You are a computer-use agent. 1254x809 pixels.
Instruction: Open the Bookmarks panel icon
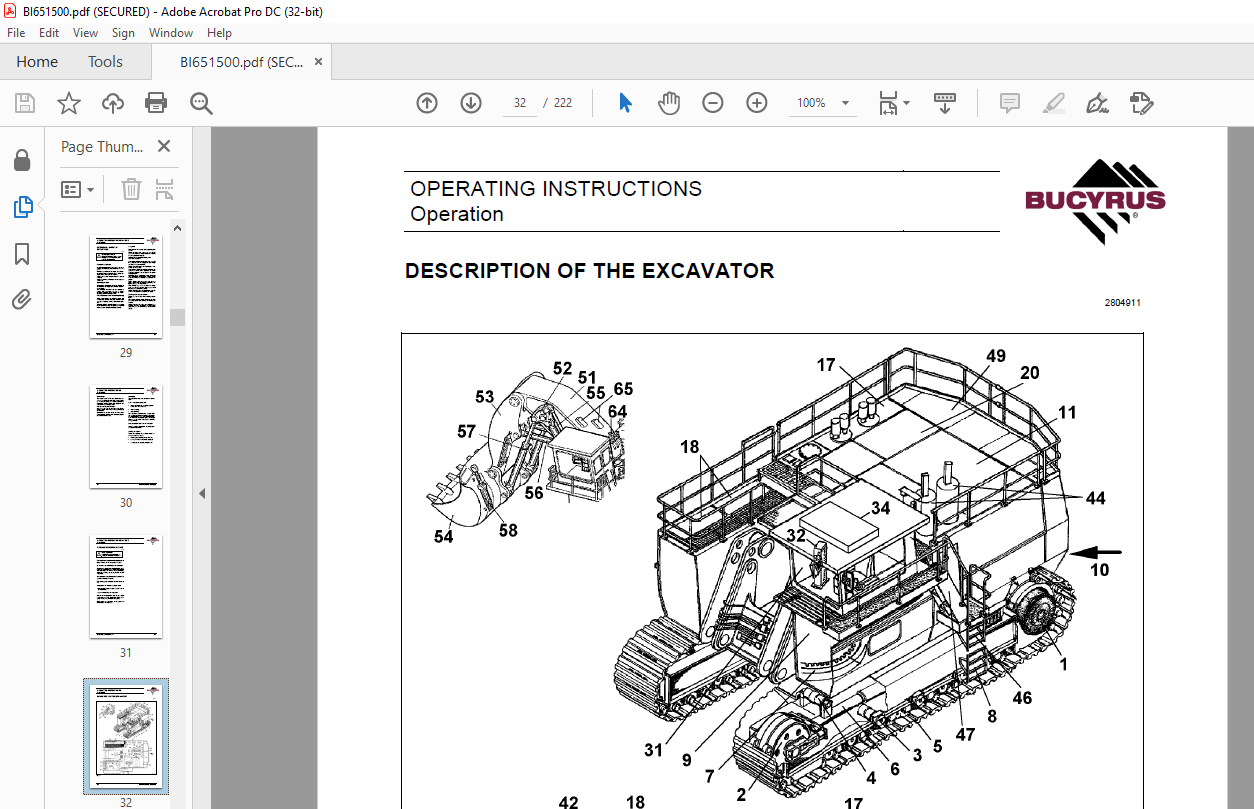[x=22, y=254]
